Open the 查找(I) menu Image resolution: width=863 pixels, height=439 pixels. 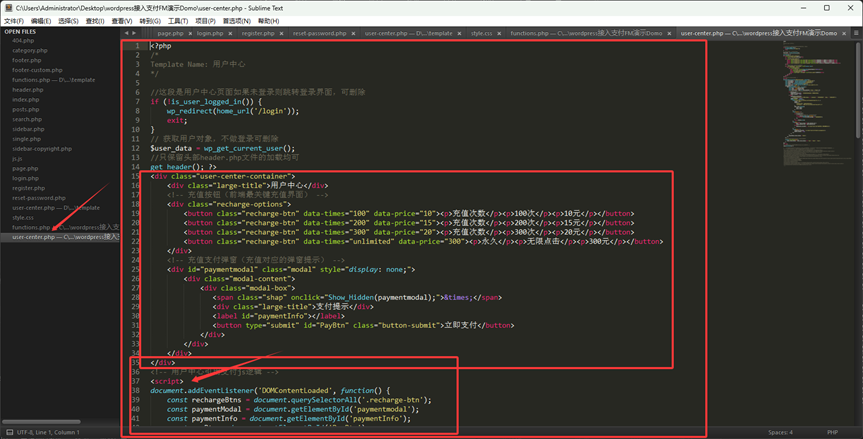click(95, 21)
